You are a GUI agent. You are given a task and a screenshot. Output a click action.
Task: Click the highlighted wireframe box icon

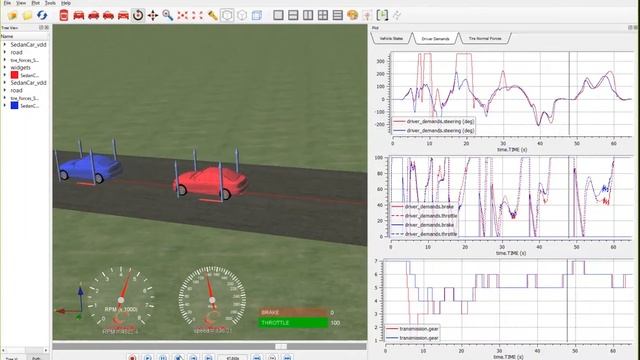pos(227,16)
